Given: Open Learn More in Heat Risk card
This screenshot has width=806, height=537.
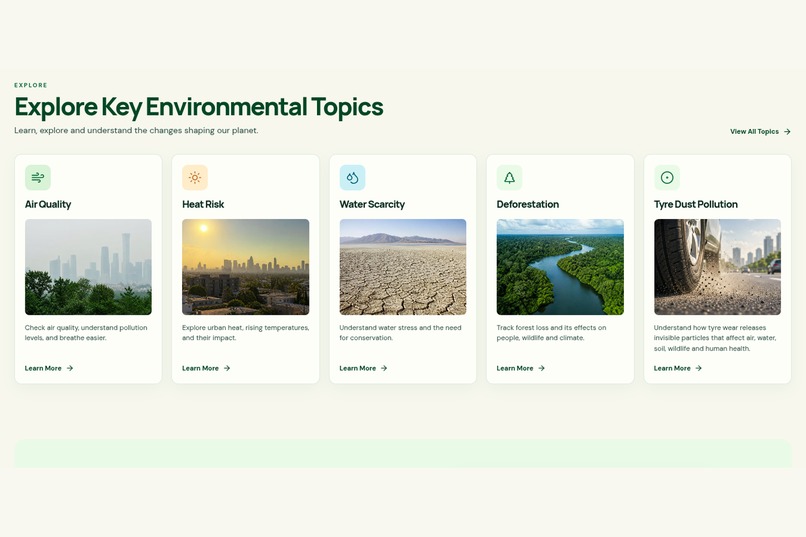Looking at the screenshot, I should (x=206, y=368).
